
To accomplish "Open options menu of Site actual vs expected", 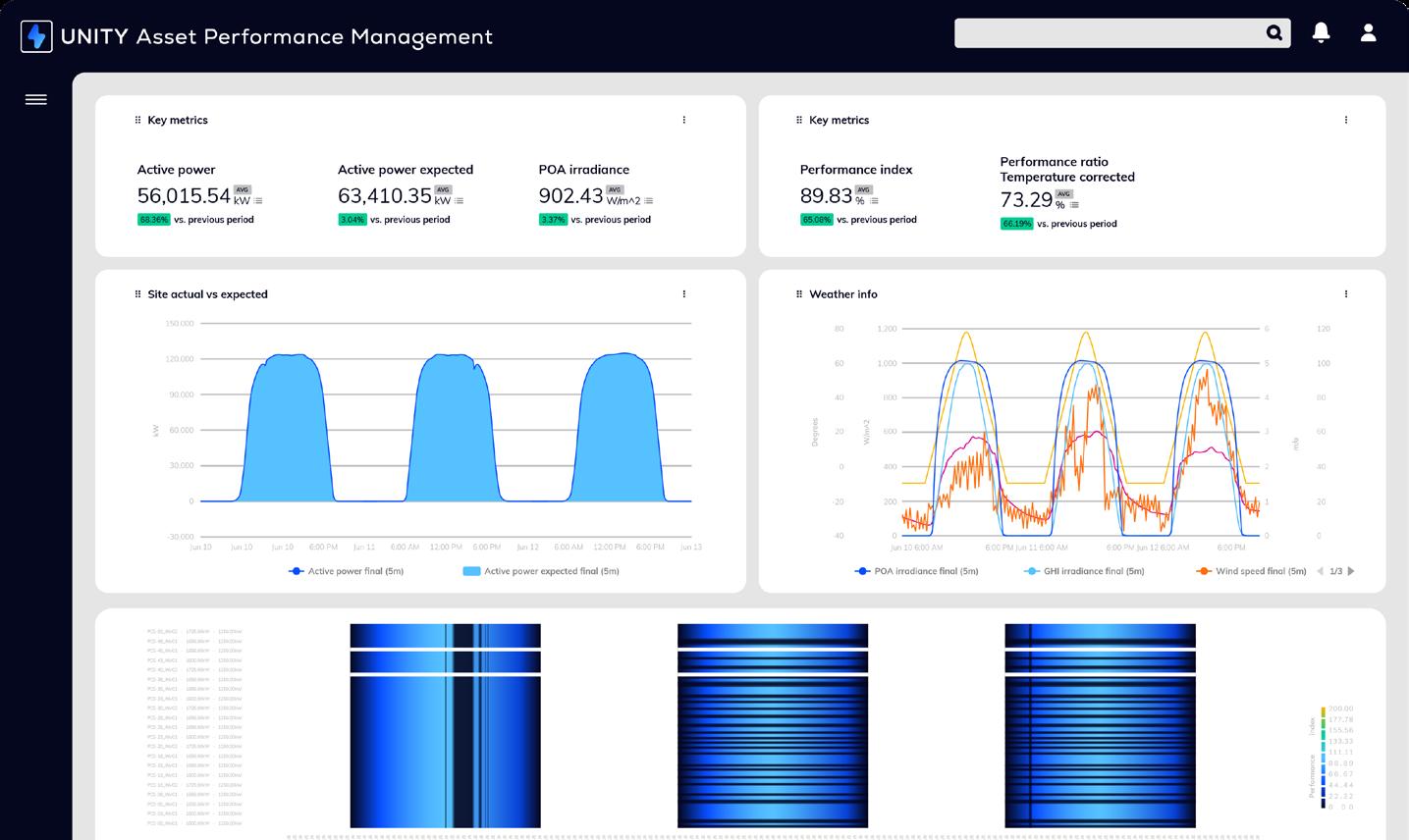I will point(684,293).
